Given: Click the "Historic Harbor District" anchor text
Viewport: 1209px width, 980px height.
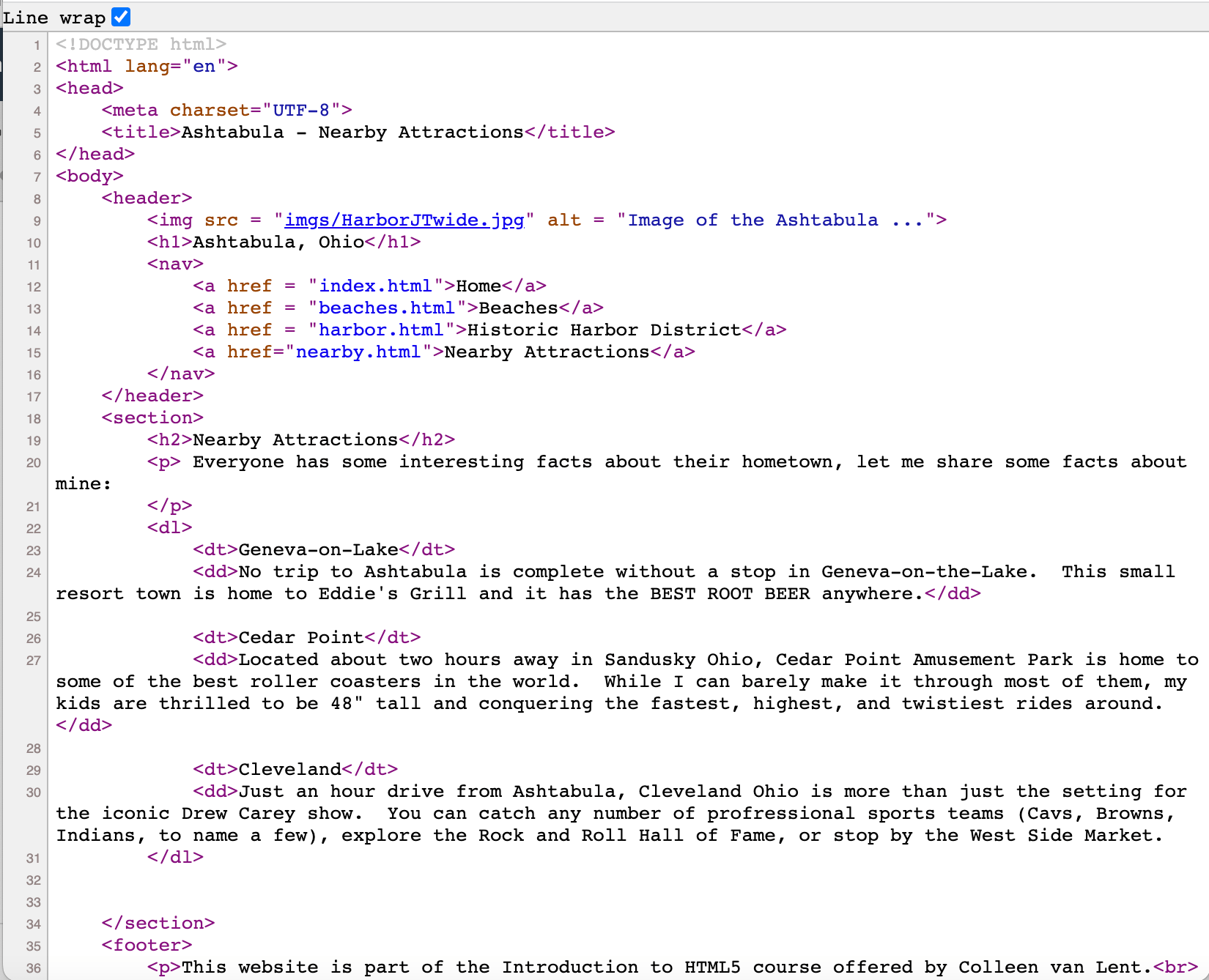Looking at the screenshot, I should pos(604,330).
